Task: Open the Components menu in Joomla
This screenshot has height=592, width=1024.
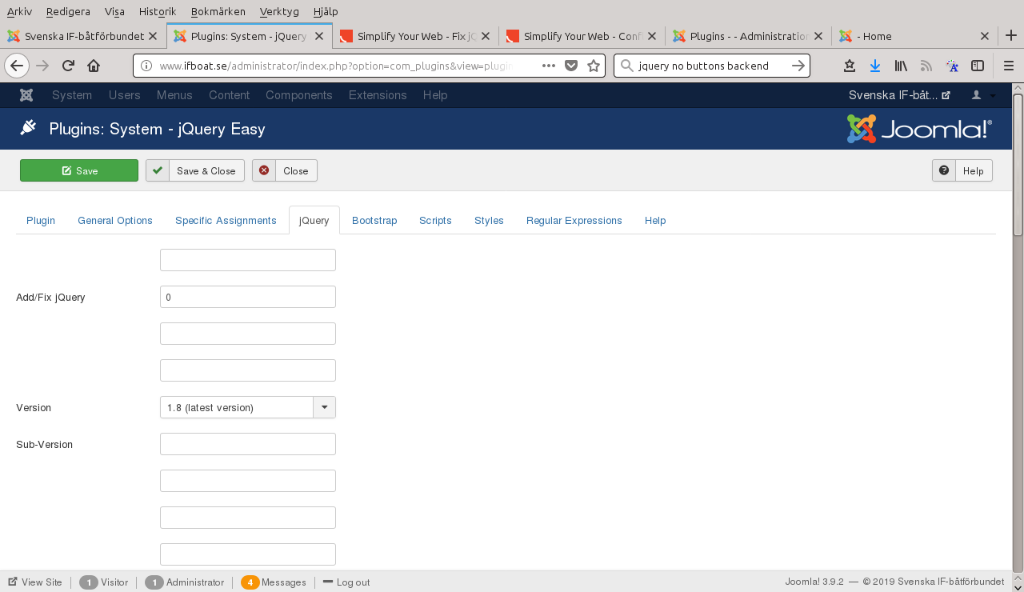Action: (x=298, y=95)
